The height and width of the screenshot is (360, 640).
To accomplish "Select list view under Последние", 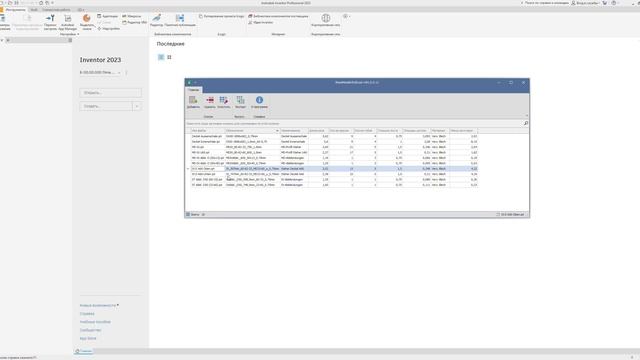I will coord(161,57).
